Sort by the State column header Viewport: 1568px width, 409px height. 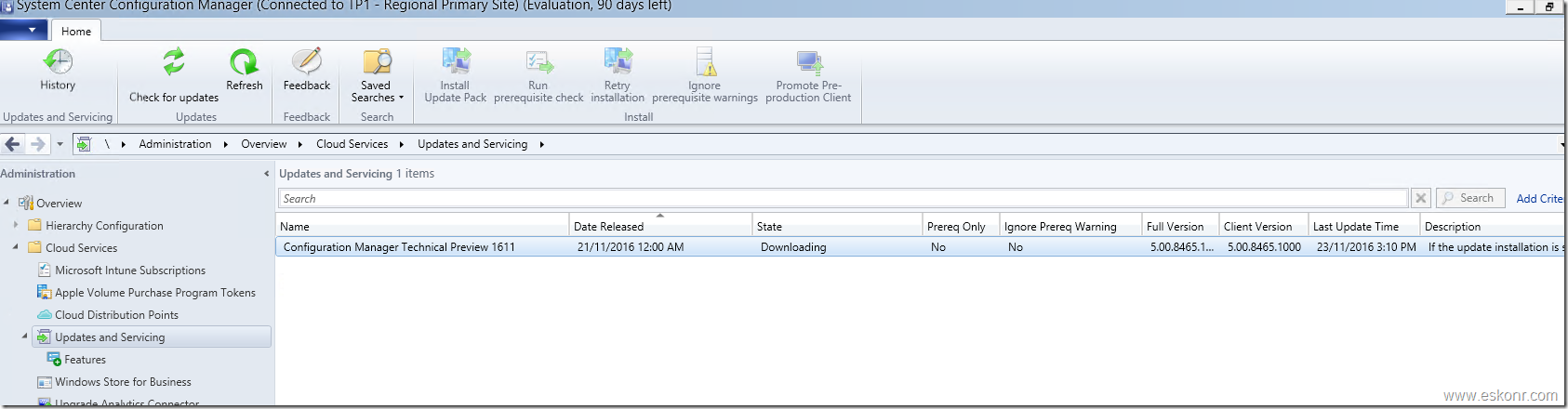coord(837,226)
